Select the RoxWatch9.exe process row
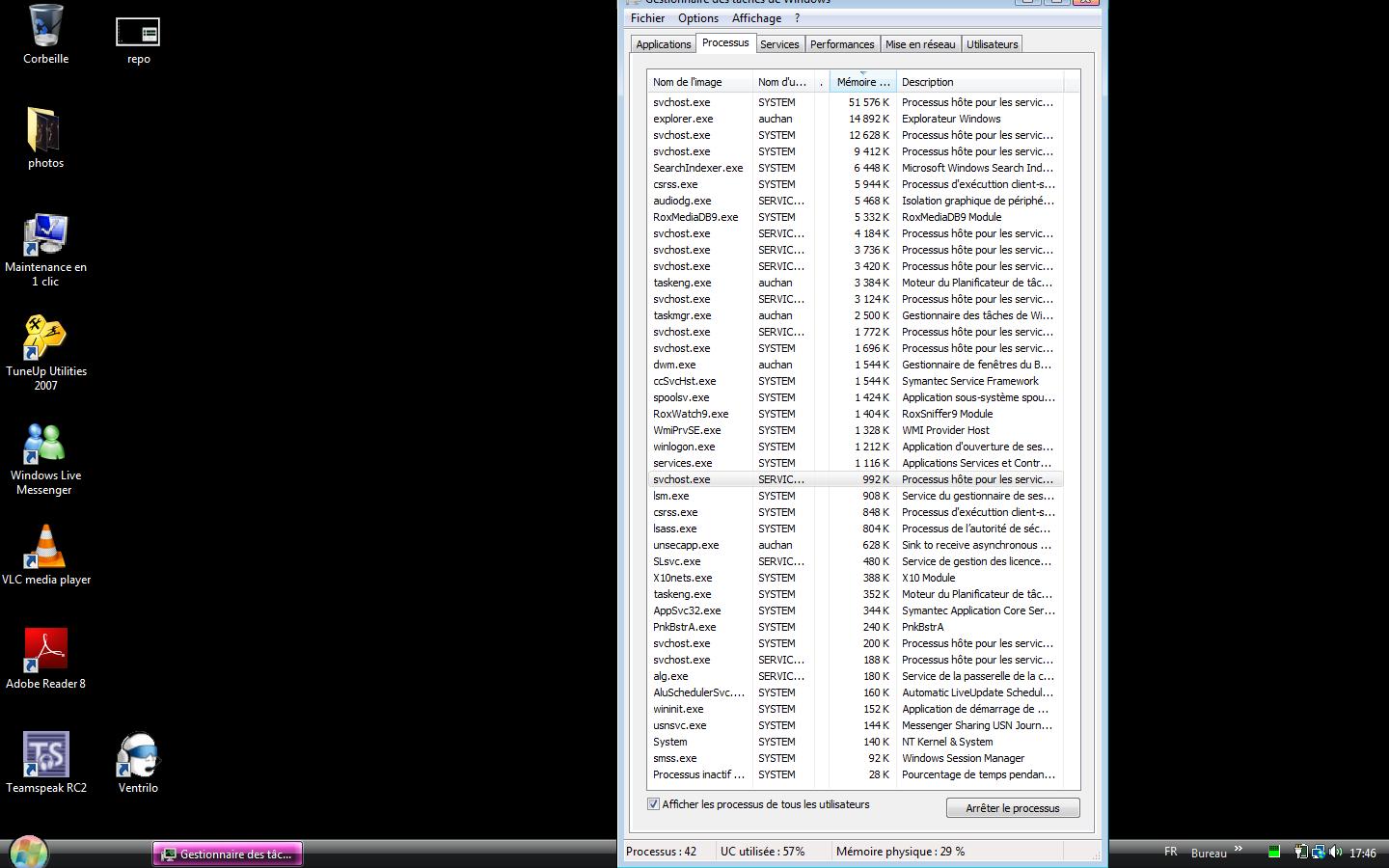Image resolution: width=1389 pixels, height=868 pixels. [x=855, y=414]
